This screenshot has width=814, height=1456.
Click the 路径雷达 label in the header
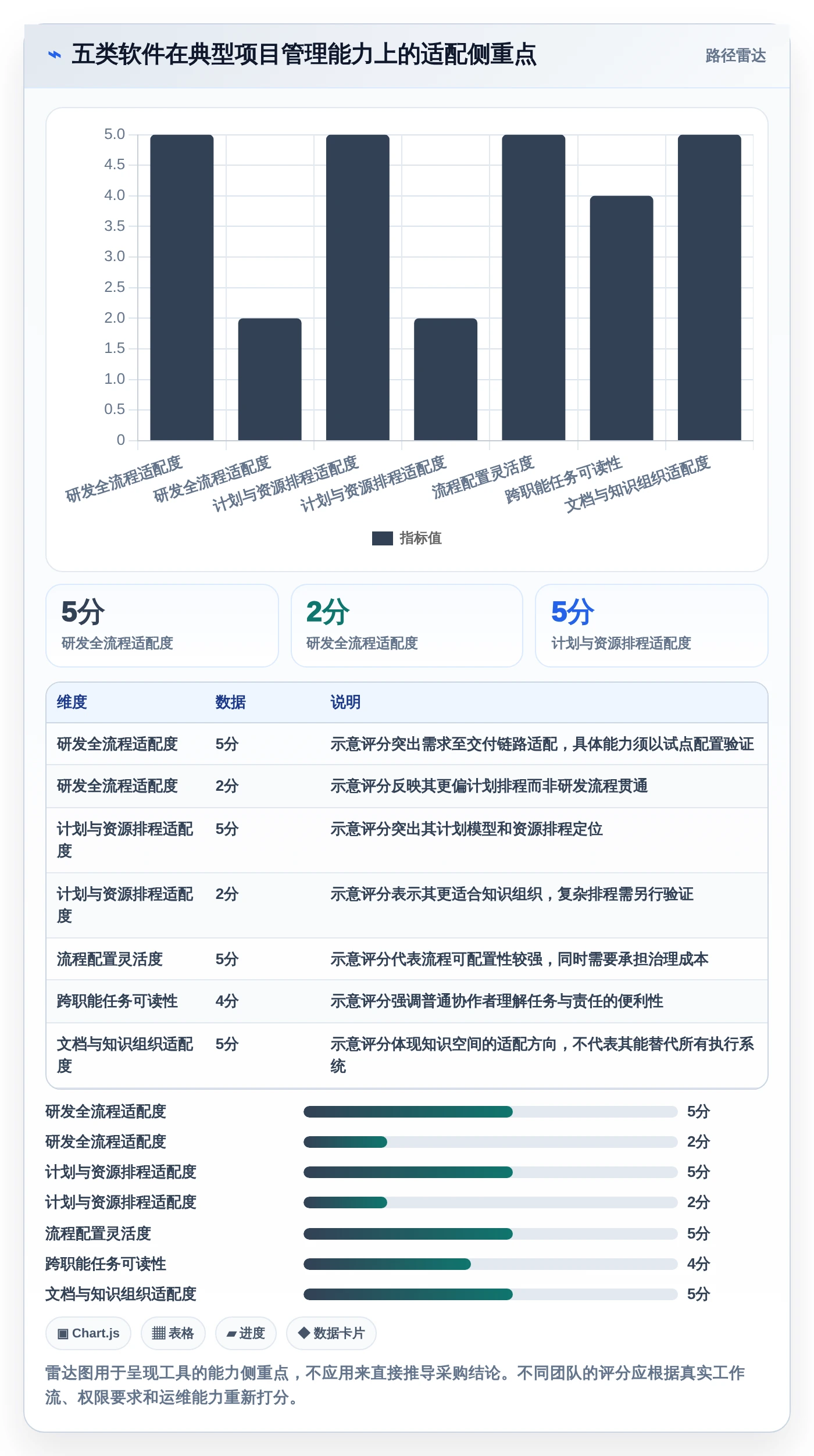(736, 55)
